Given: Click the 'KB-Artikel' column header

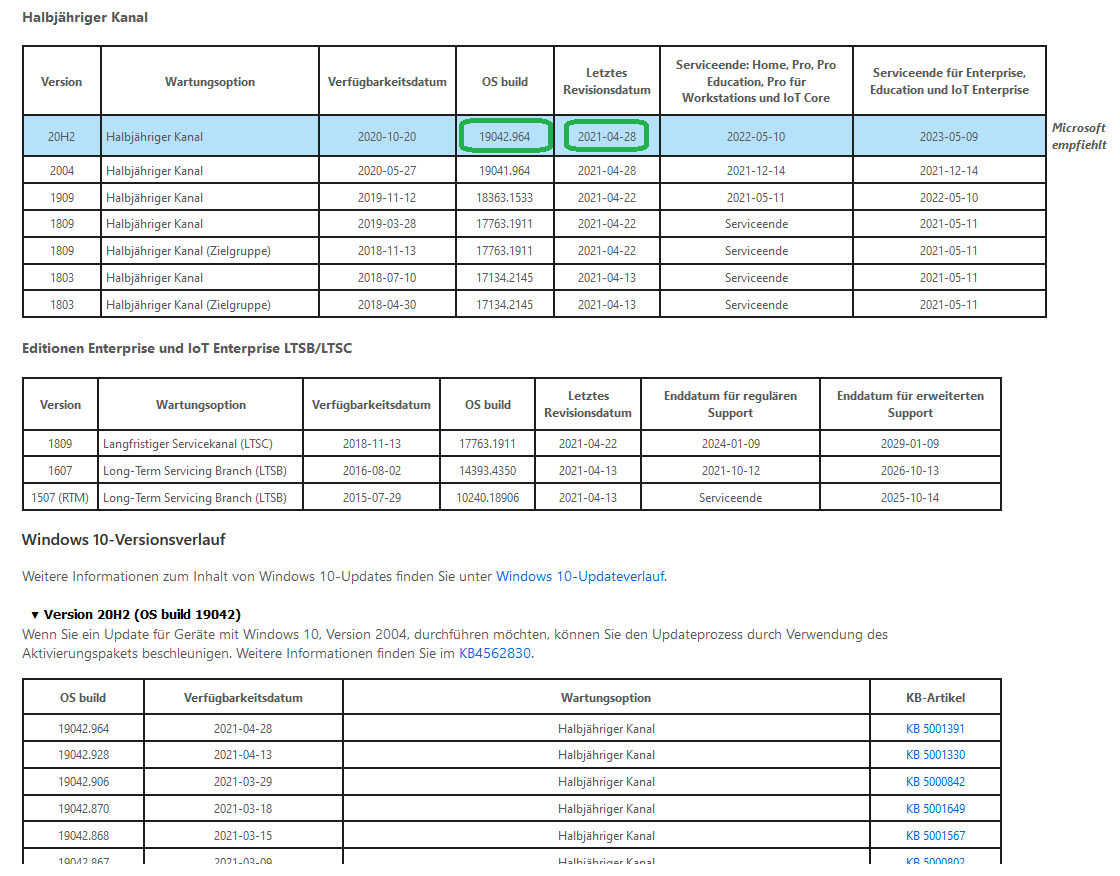Looking at the screenshot, I should pyautogui.click(x=935, y=697).
